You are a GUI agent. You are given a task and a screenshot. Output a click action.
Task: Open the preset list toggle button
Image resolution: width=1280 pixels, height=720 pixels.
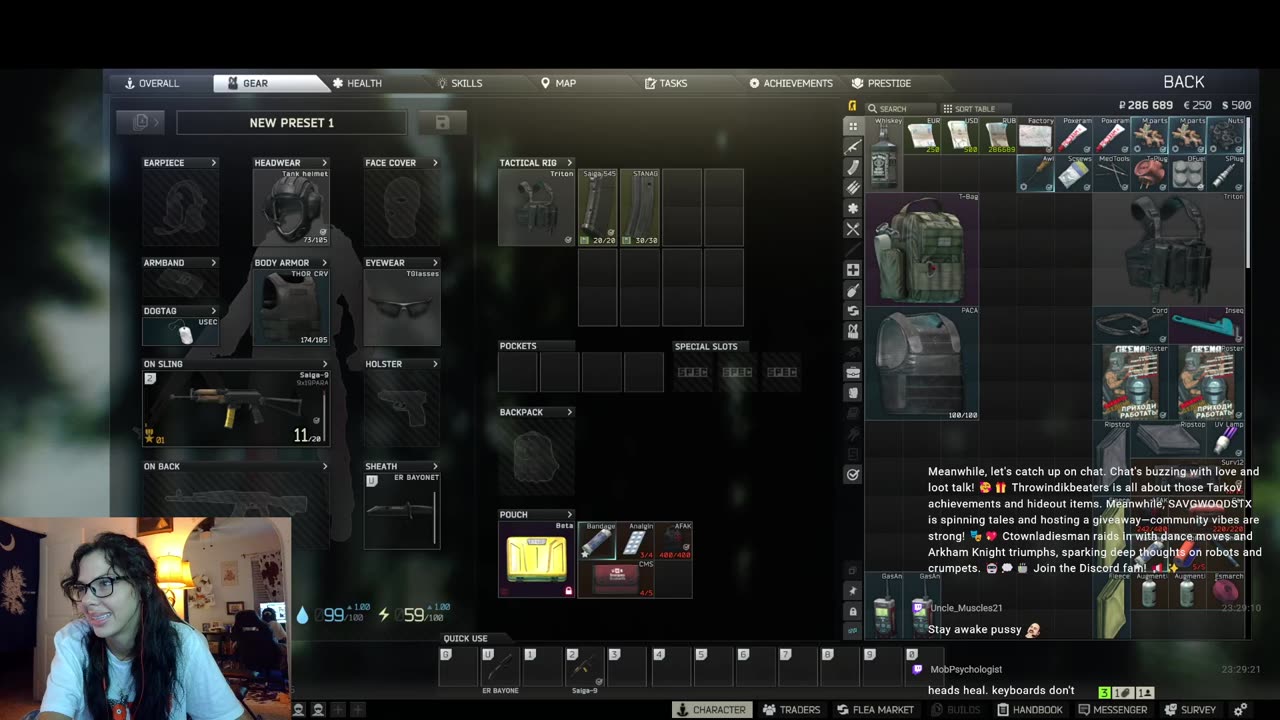coord(140,122)
